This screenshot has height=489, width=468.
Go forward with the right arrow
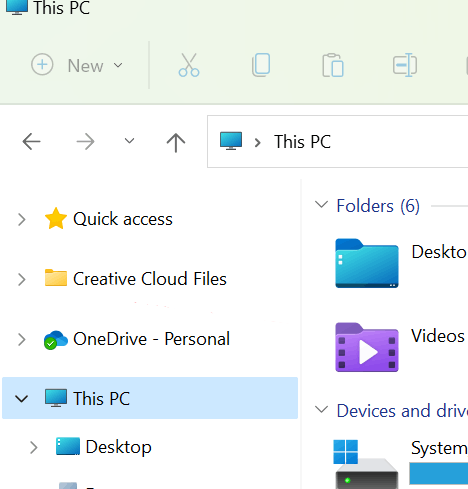pos(85,142)
